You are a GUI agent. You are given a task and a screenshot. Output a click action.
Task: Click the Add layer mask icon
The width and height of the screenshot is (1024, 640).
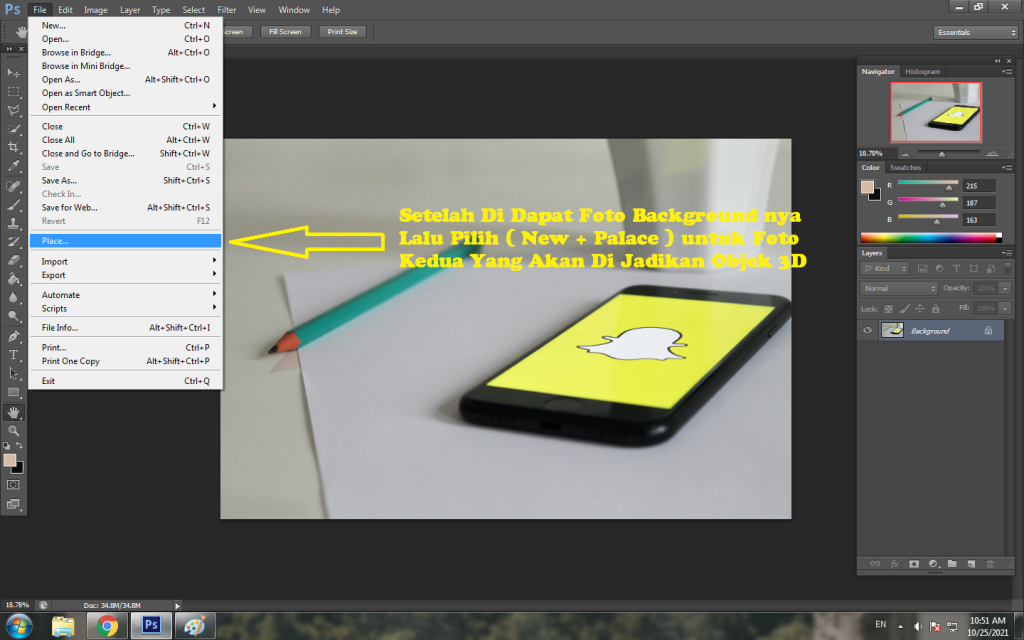click(914, 564)
